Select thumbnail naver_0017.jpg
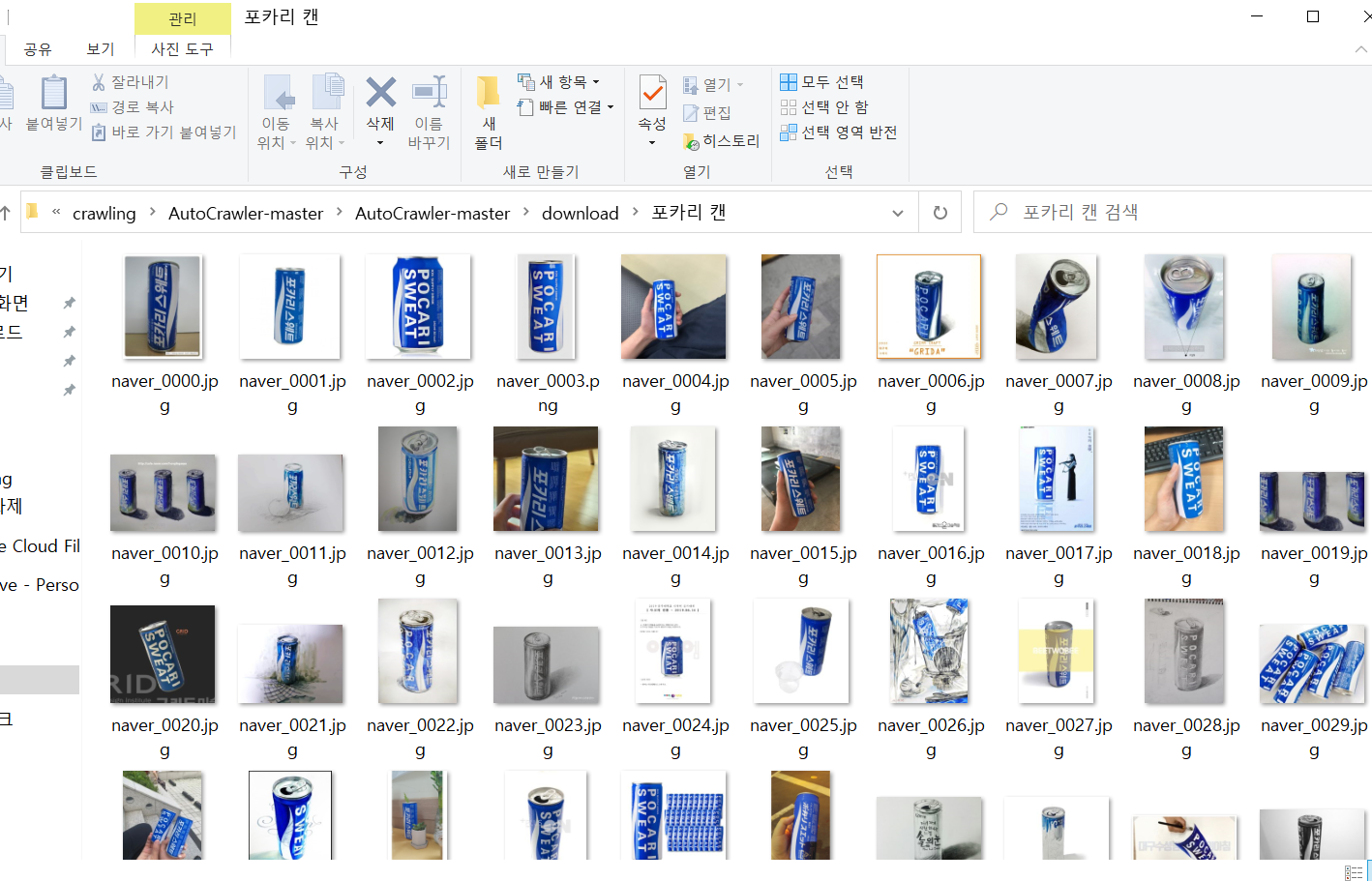The height and width of the screenshot is (881, 1372). (1057, 479)
